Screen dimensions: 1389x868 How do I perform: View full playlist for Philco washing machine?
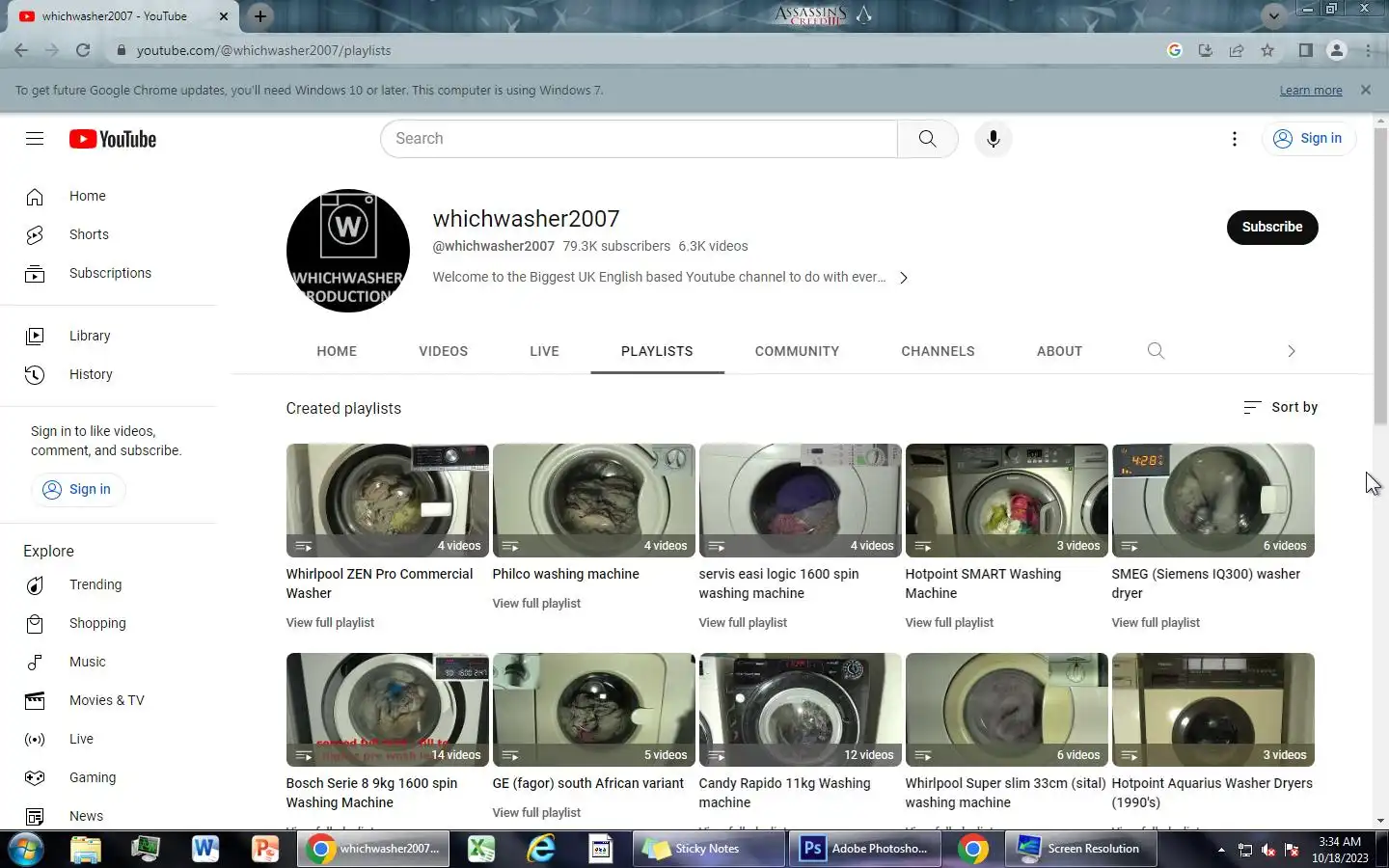[536, 604]
